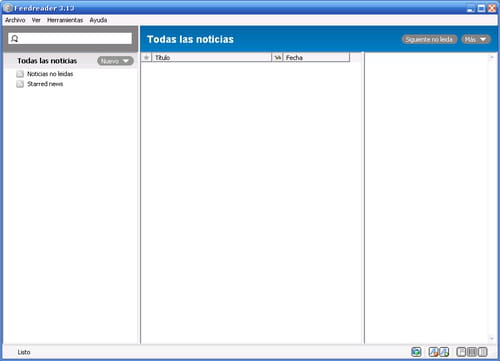Viewport: 500px width, 361px height.
Task: Select the last pane layout icon
Action: 483,352
